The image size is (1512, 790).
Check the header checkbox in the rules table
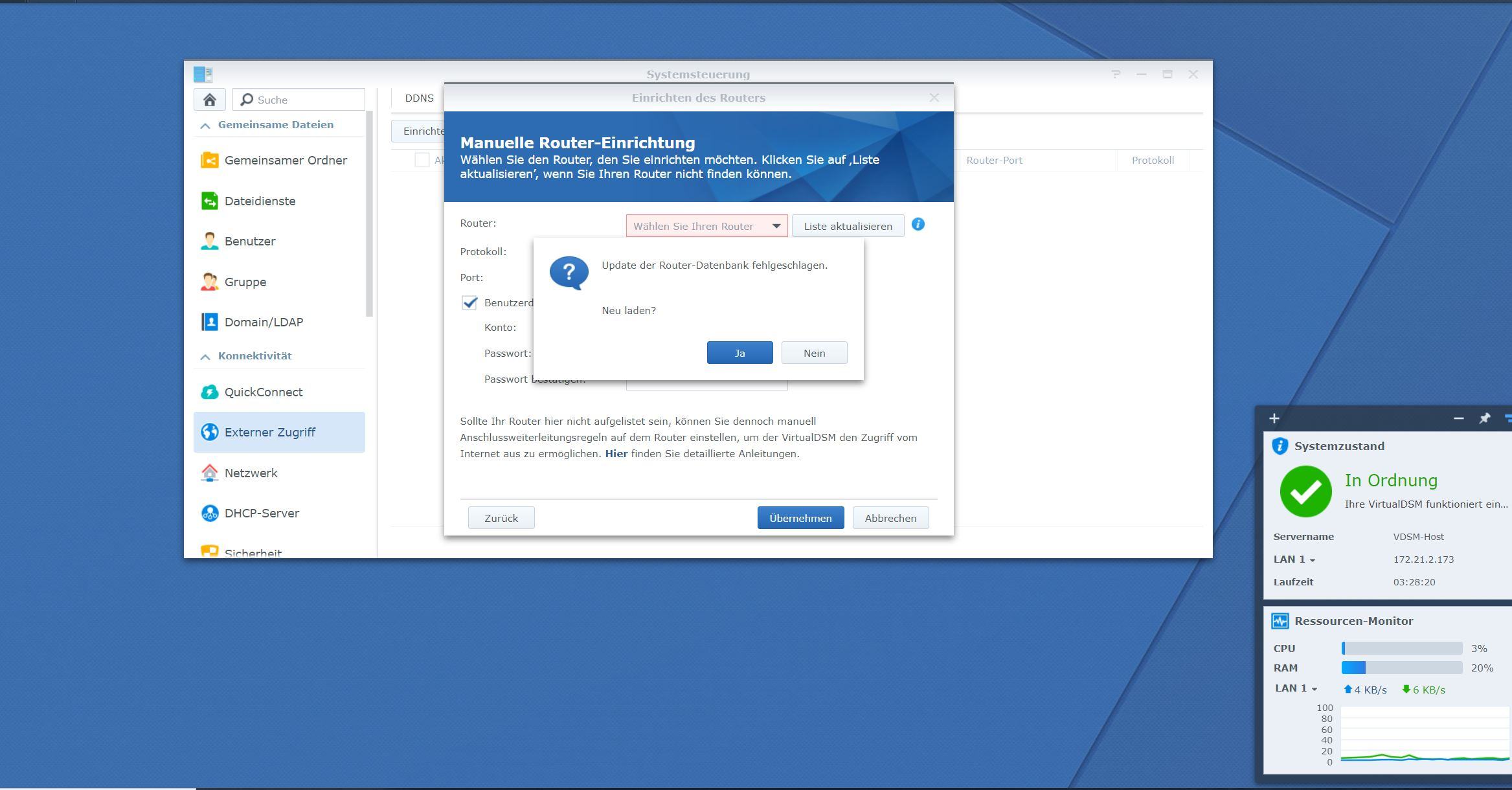point(422,160)
